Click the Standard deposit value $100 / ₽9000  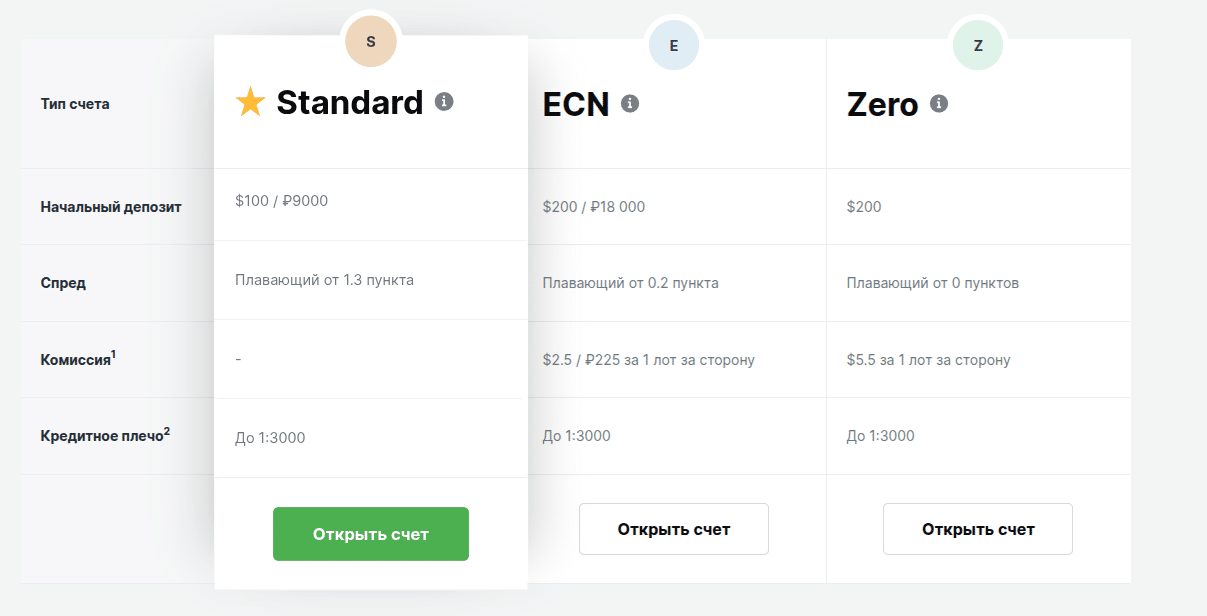tap(282, 201)
